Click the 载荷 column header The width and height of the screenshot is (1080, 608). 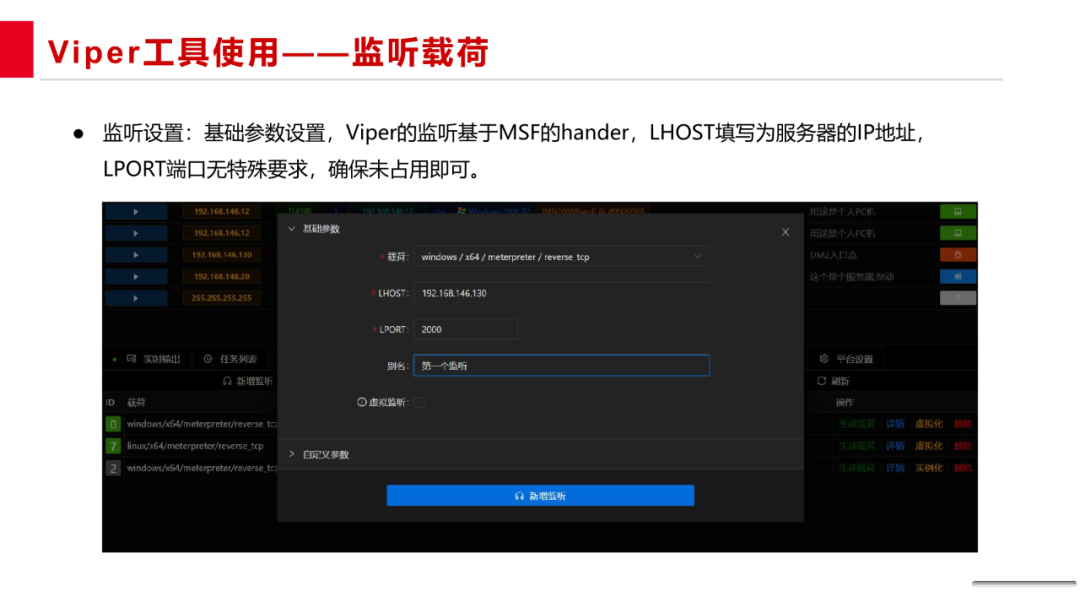pos(136,403)
